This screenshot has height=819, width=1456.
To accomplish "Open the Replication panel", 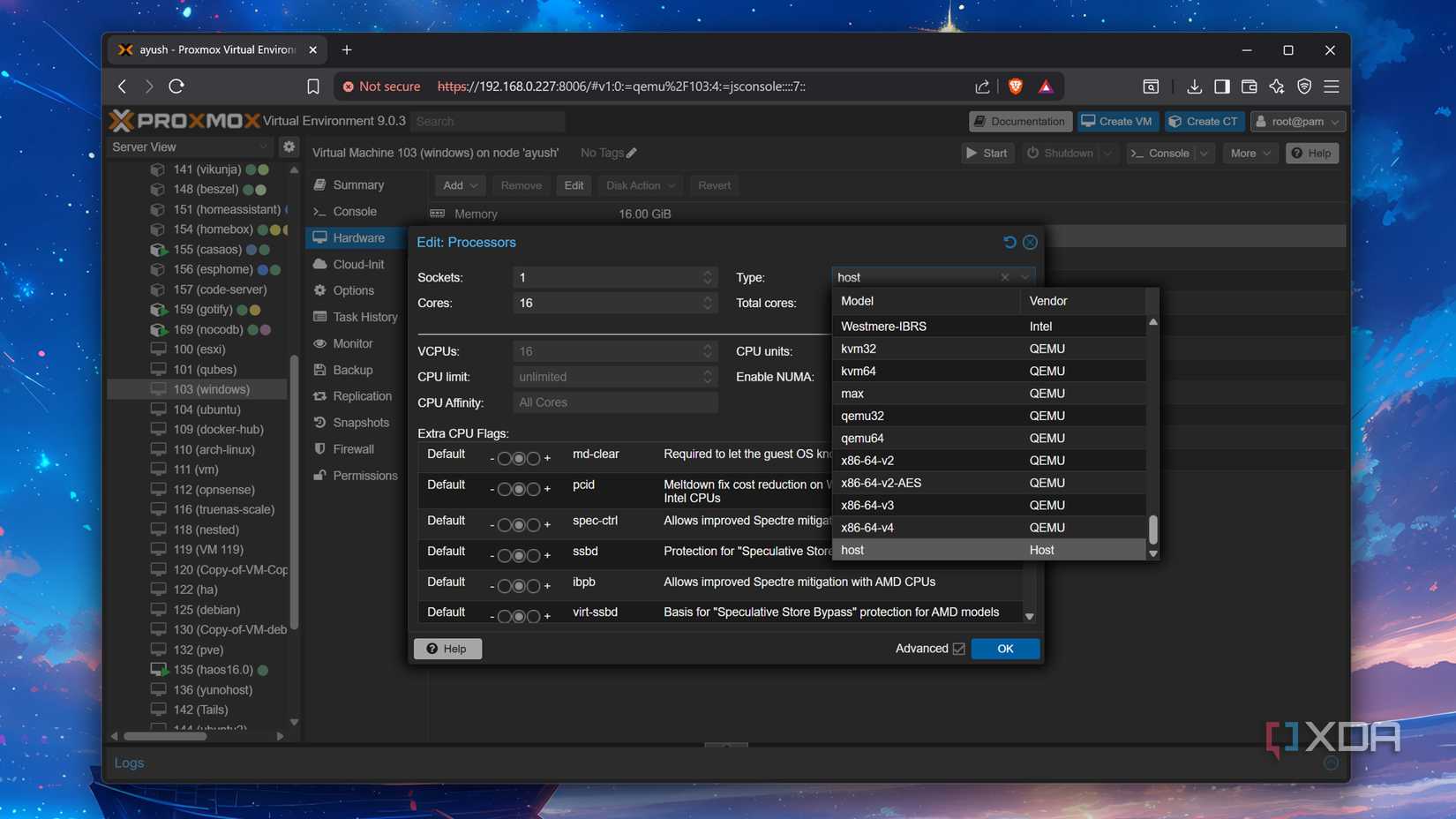I will coord(360,395).
